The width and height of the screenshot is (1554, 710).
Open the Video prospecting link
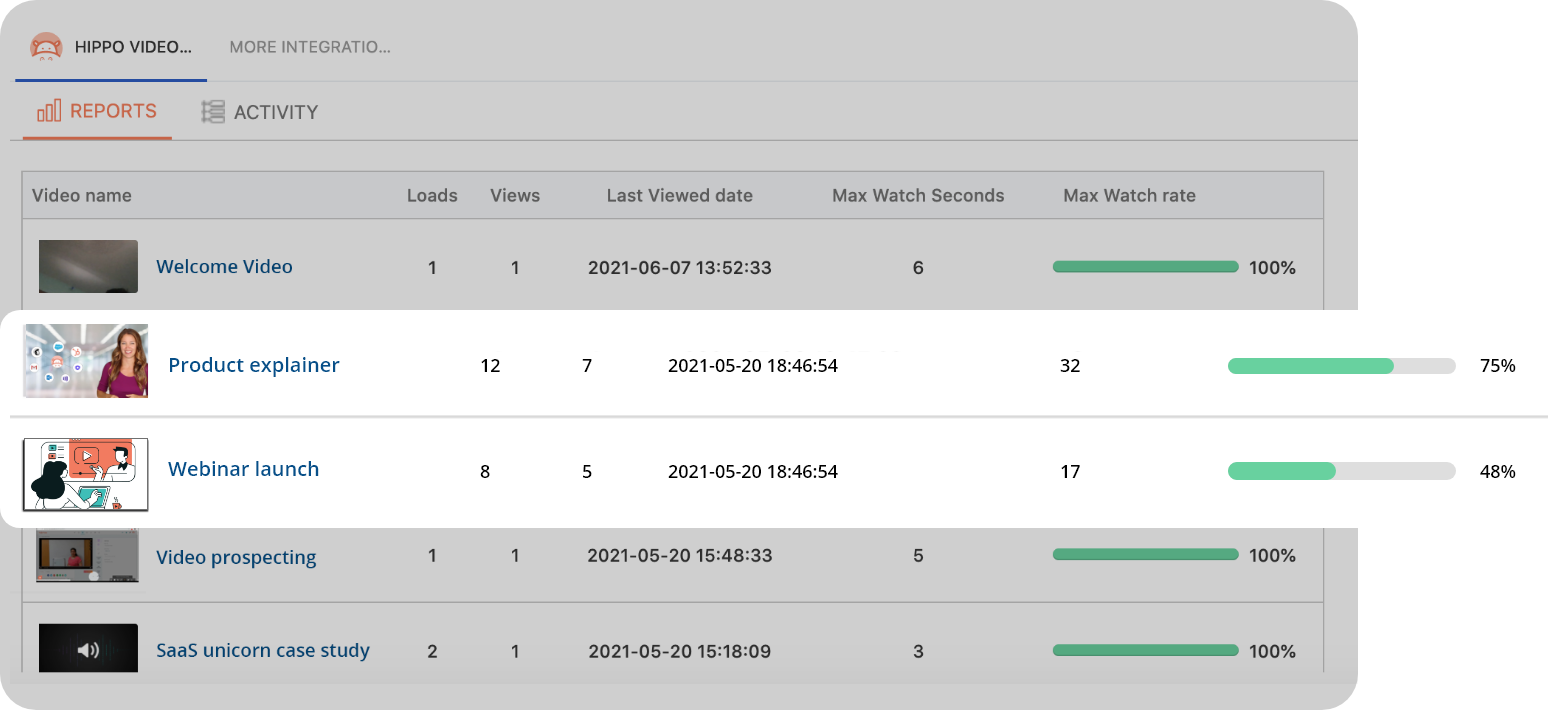tap(236, 557)
